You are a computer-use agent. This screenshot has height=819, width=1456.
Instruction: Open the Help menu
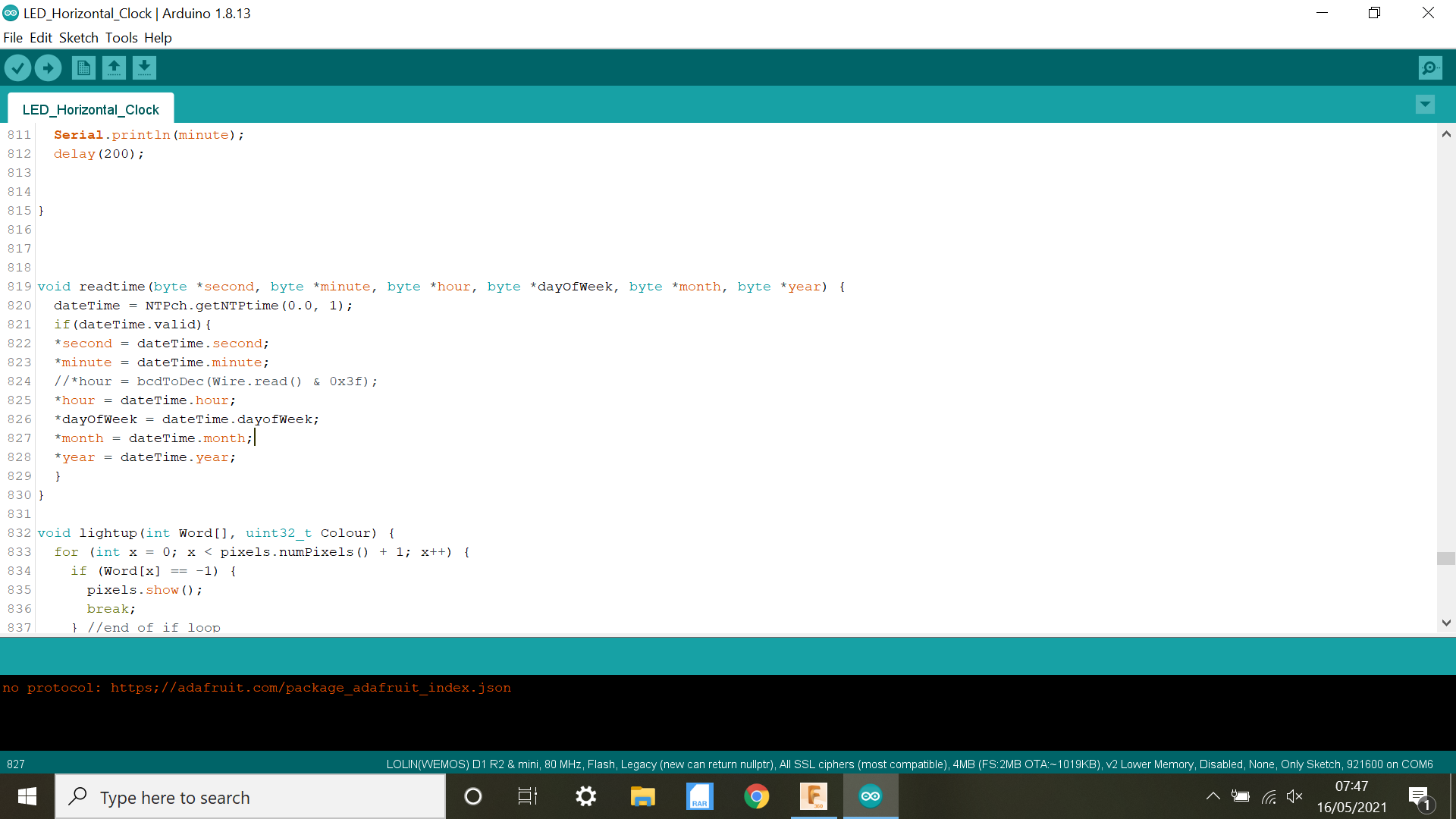[156, 38]
